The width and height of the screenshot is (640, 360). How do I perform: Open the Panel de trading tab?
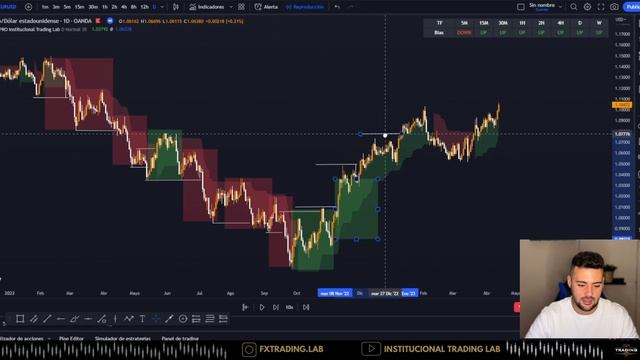coord(180,338)
